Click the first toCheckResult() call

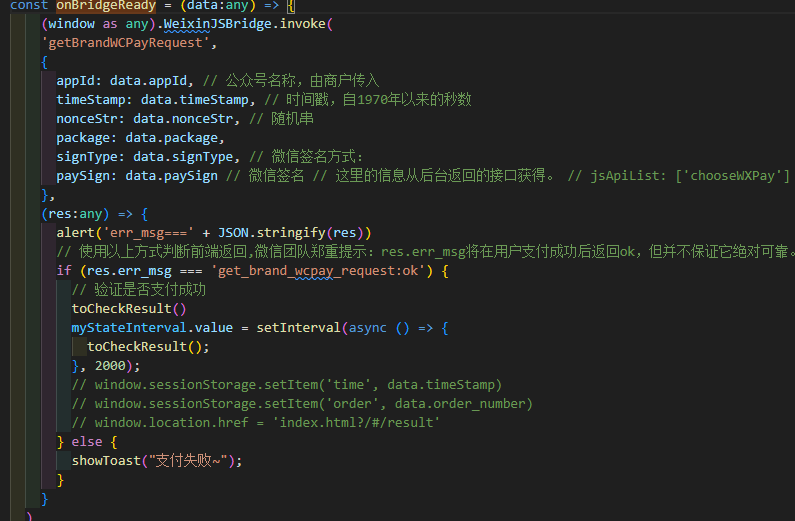coord(129,309)
